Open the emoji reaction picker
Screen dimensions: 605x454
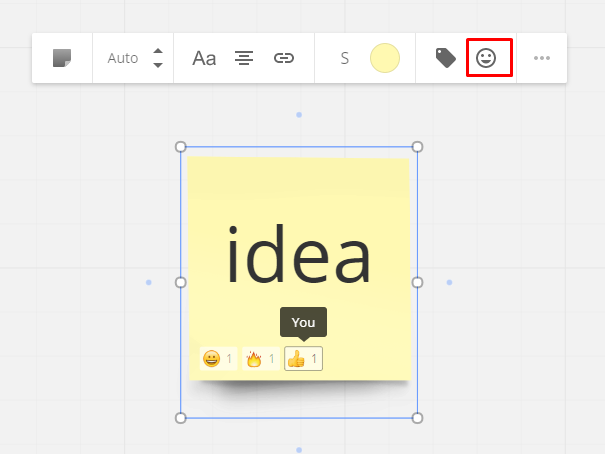tap(489, 58)
